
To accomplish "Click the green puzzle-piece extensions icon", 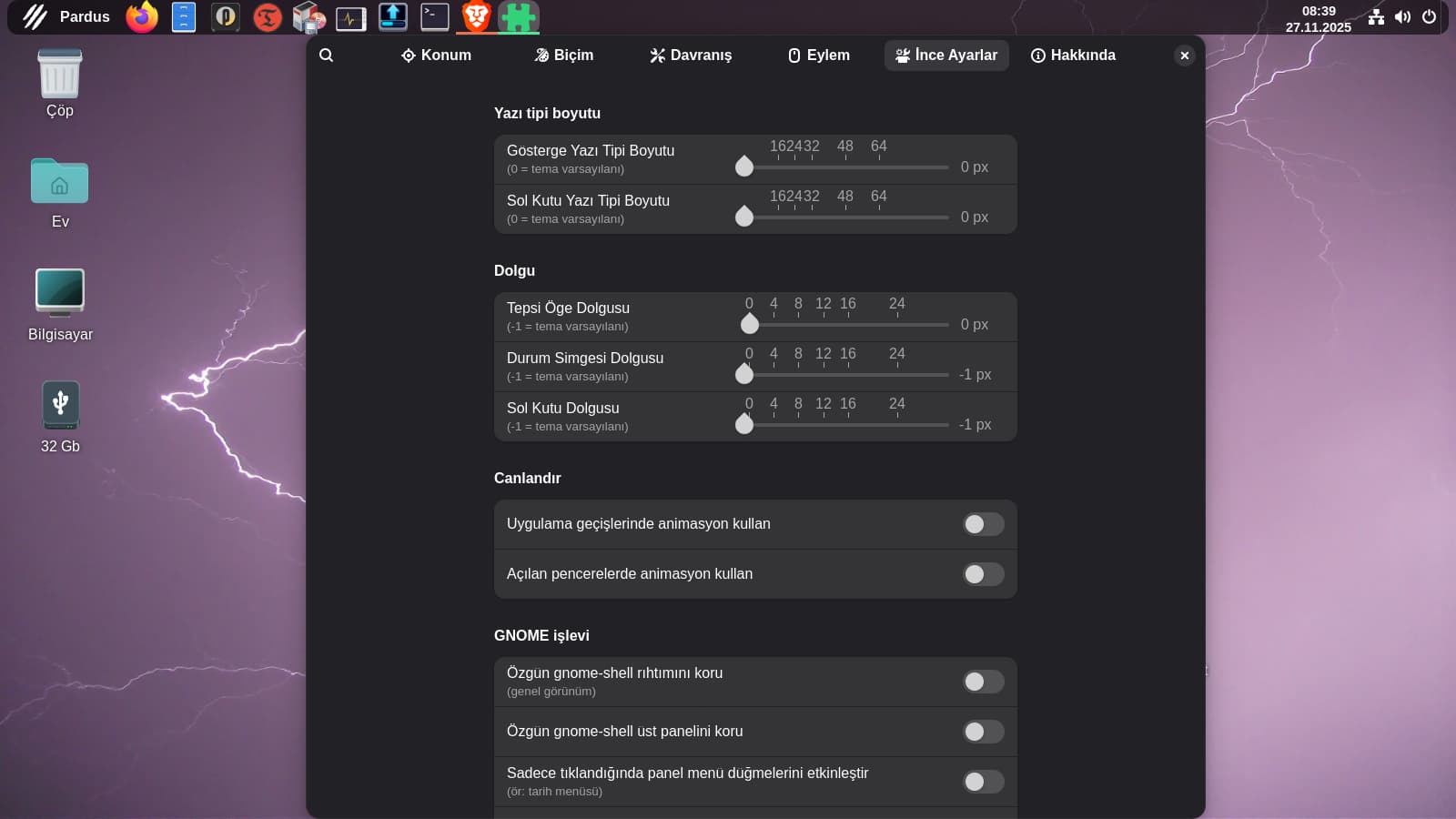I will tap(518, 16).
